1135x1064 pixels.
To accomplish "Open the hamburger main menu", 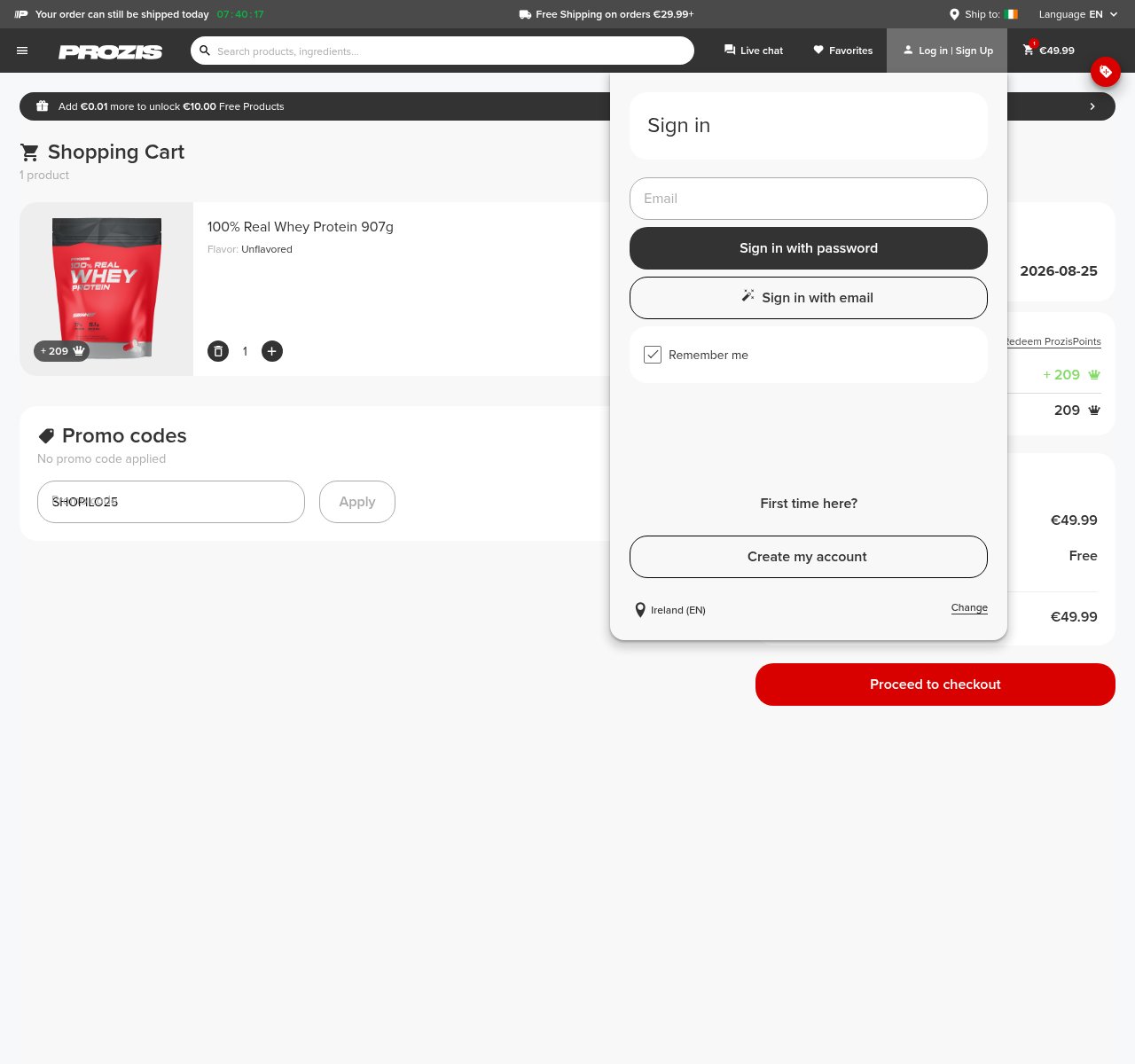I will coord(22,51).
